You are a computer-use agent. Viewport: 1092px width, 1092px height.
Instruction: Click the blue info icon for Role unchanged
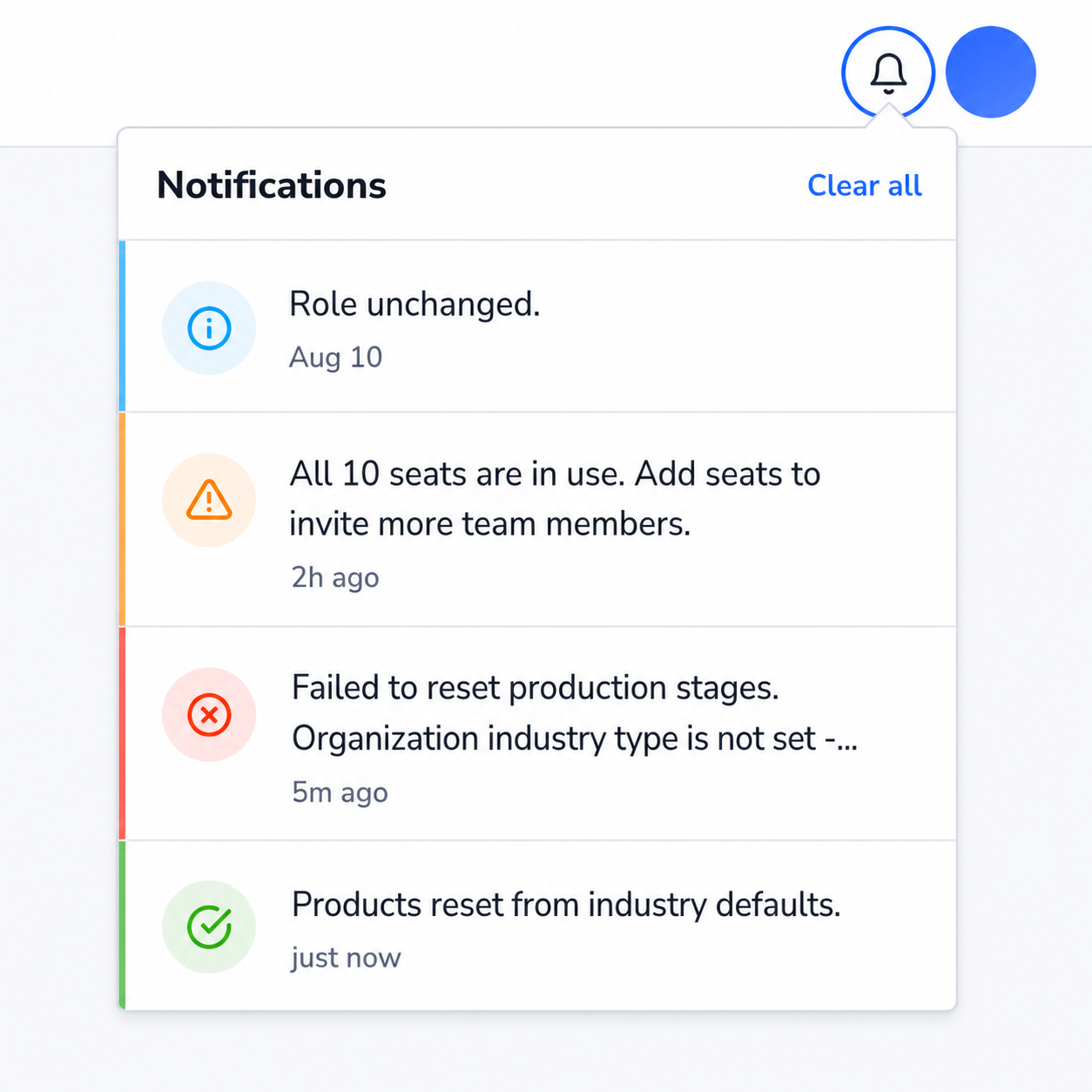pos(209,328)
